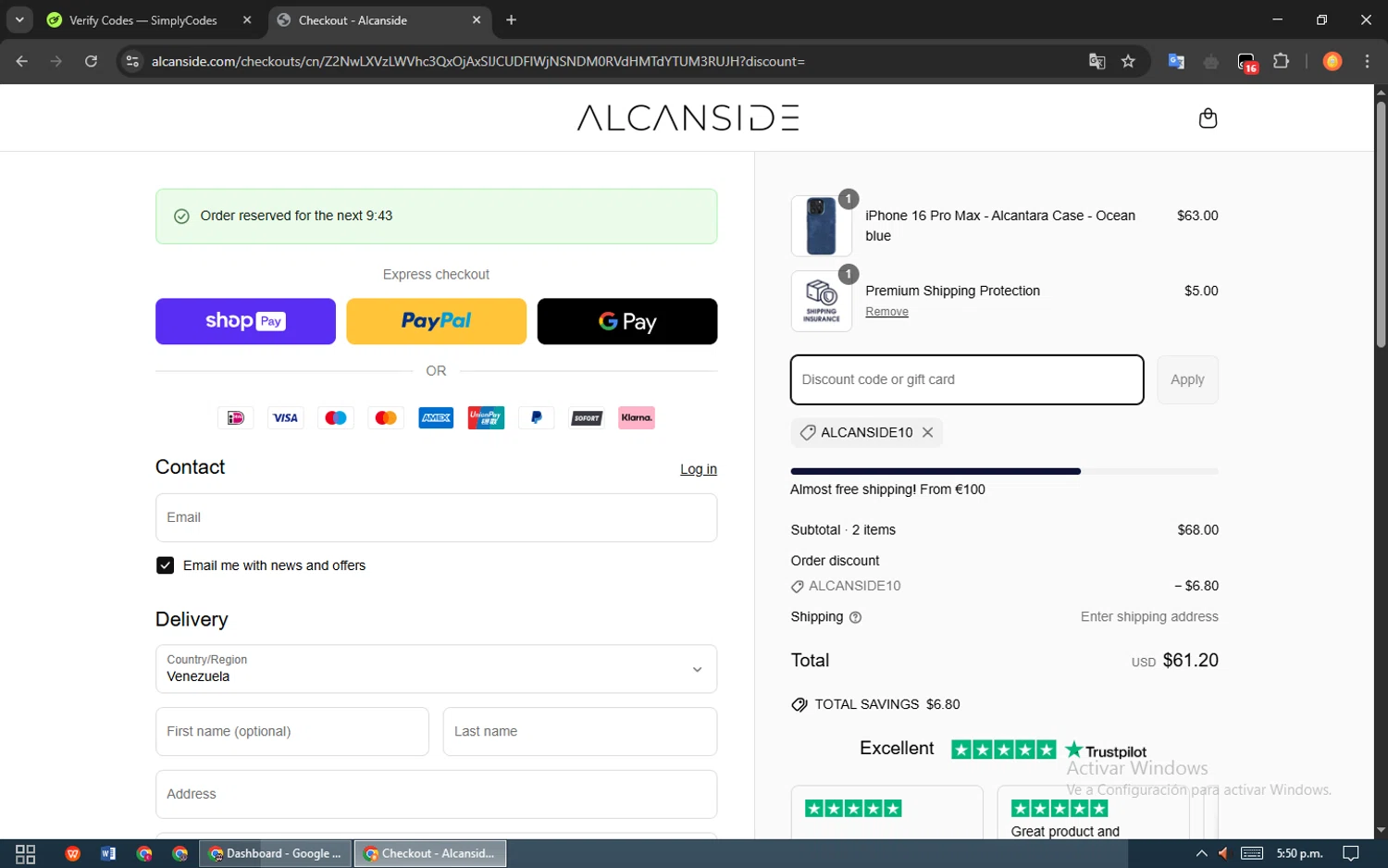Image resolution: width=1388 pixels, height=868 pixels.
Task: Open the tab search dropdown arrow
Action: (x=19, y=19)
